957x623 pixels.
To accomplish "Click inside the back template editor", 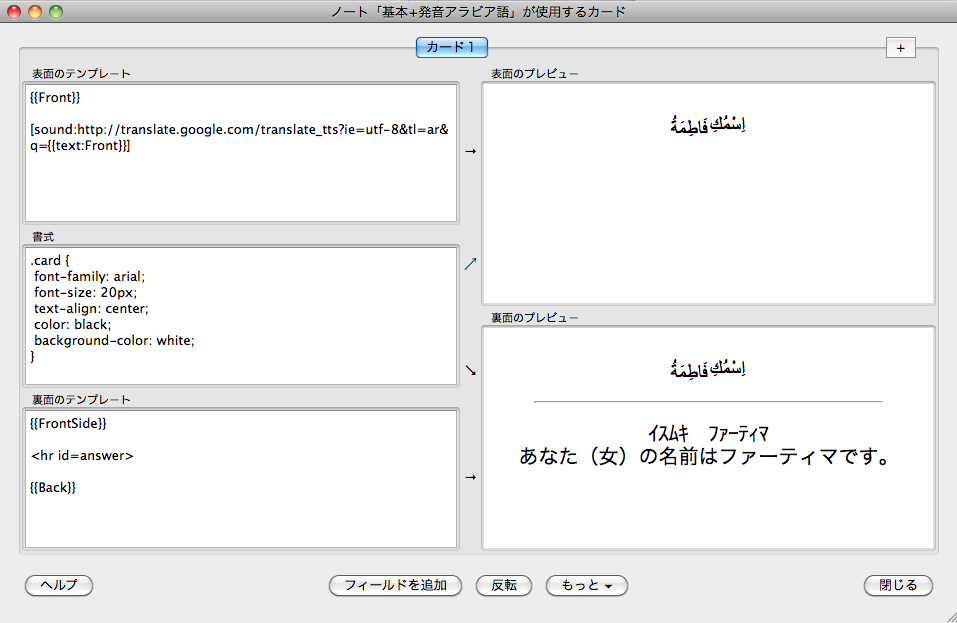I will tap(241, 479).
